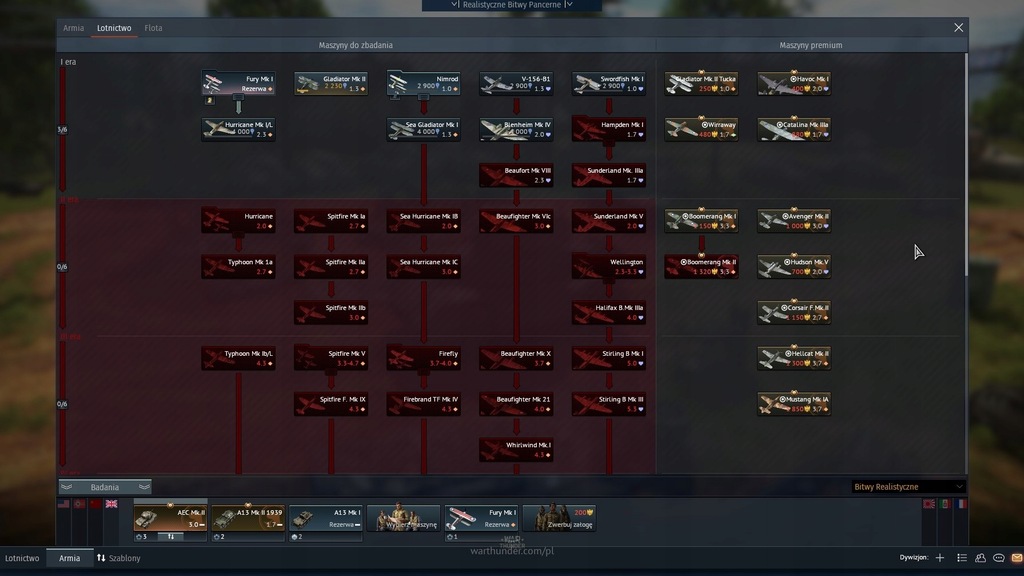This screenshot has width=1024, height=576.
Task: Select the Gladiator Mk II research tile
Action: tap(330, 84)
